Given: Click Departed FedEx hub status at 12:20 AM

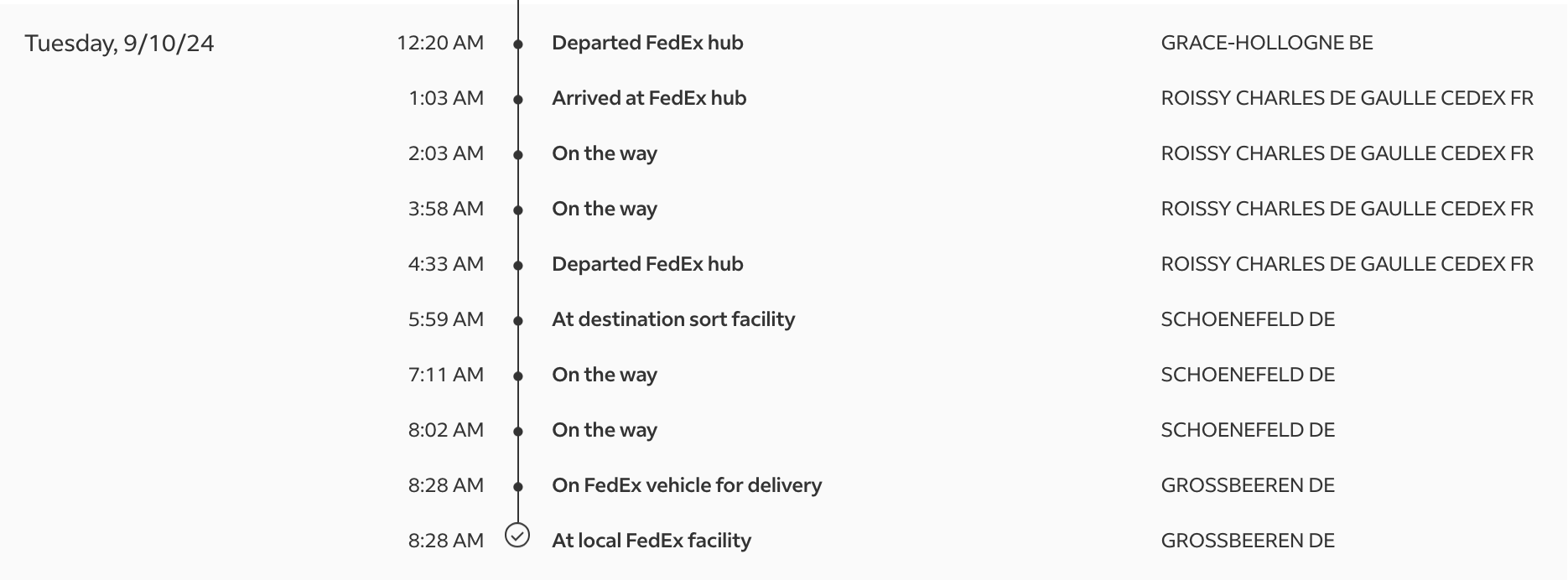Looking at the screenshot, I should click(x=647, y=43).
